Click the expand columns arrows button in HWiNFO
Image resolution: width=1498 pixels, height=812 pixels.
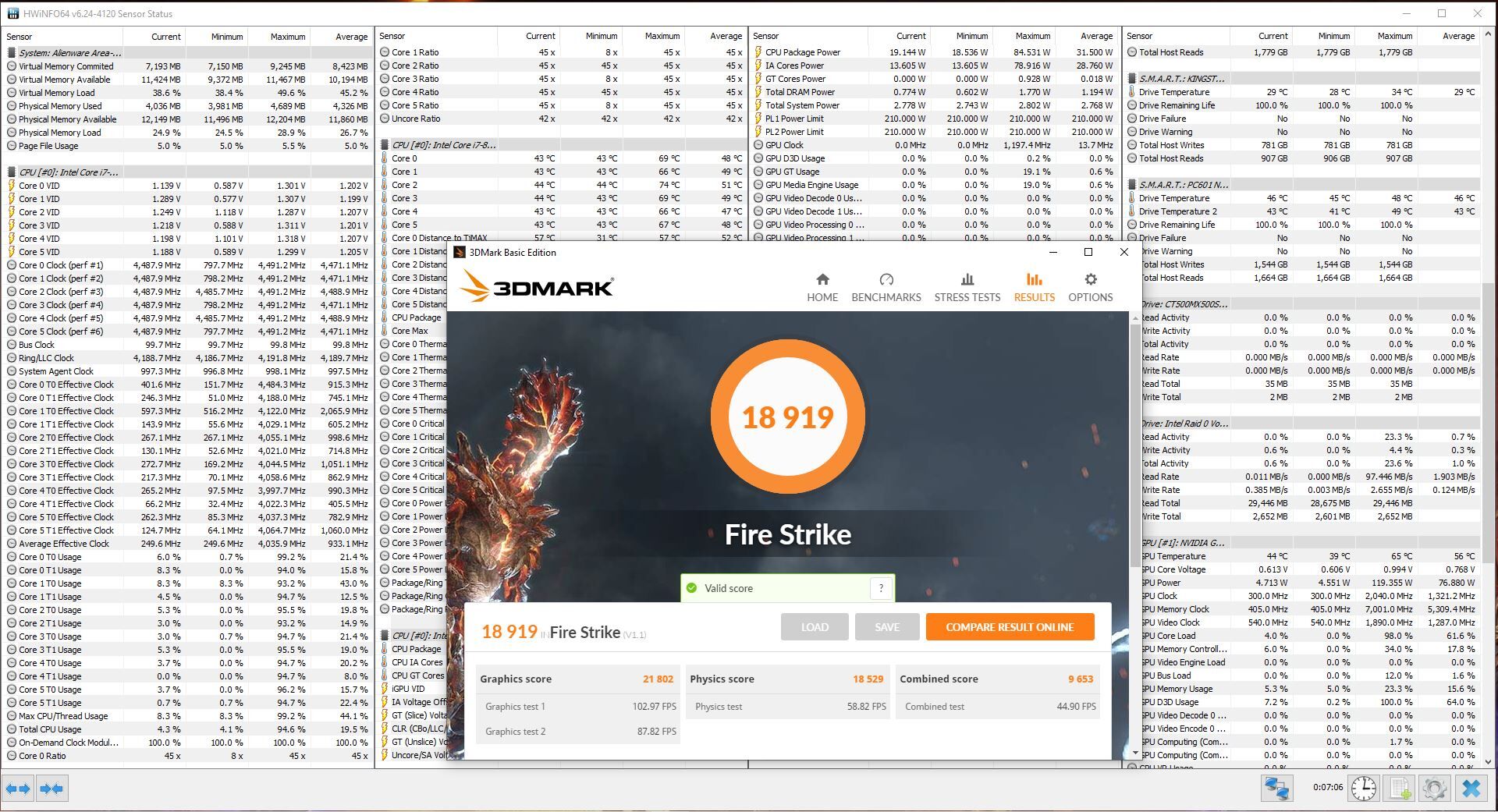18,789
